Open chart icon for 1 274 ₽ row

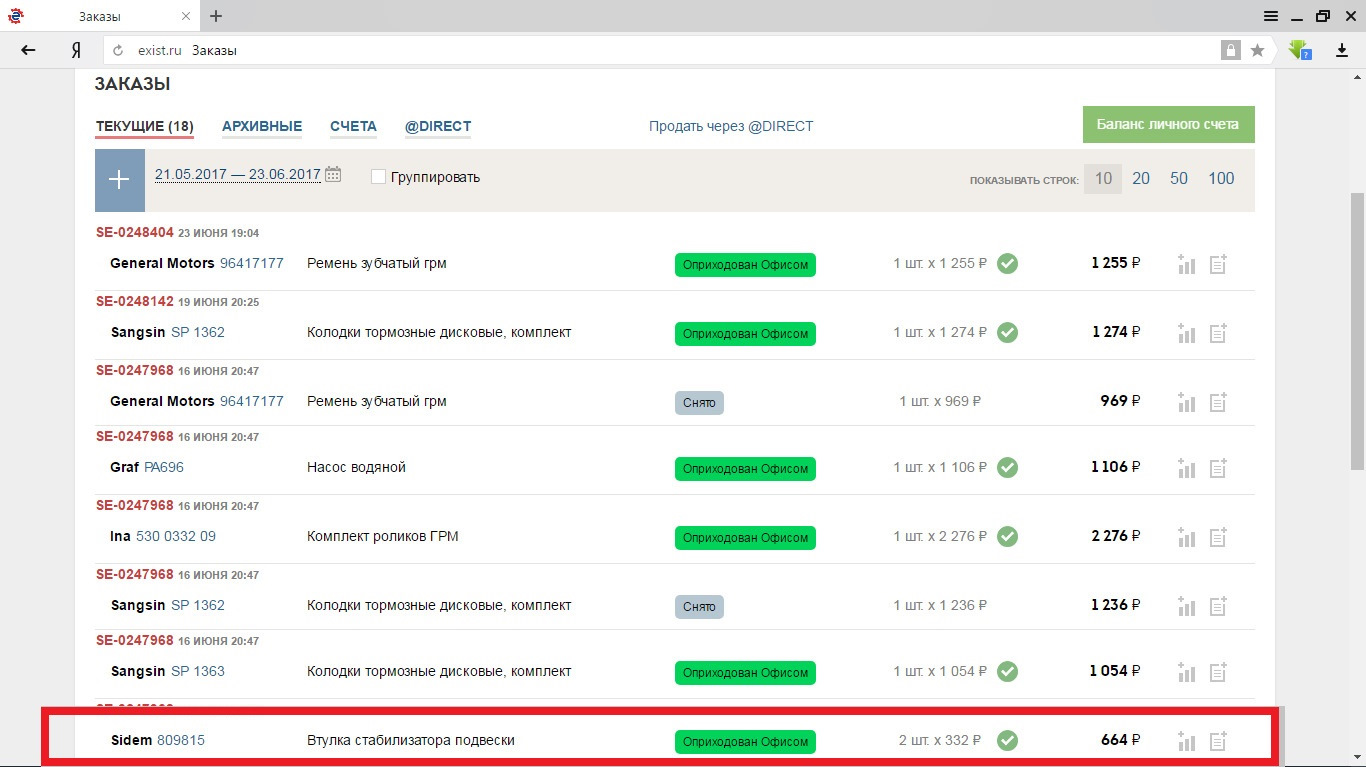tap(1187, 333)
